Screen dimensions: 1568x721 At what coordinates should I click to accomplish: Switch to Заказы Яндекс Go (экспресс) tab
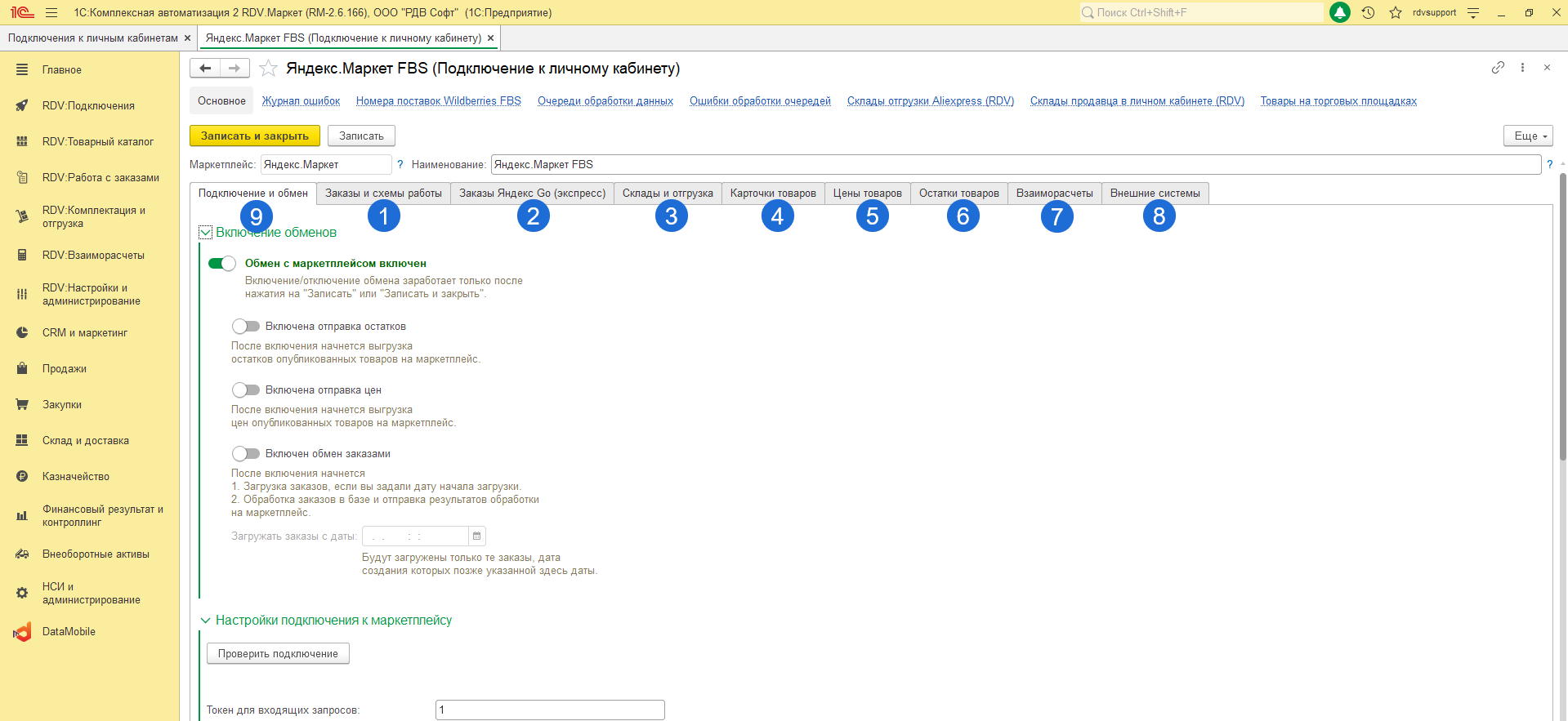[532, 194]
